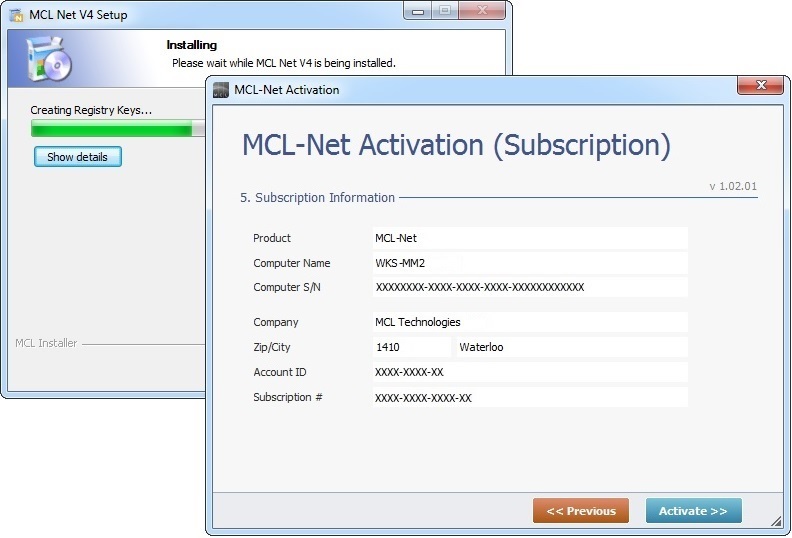
Task: Click the activation window's corner grip
Action: pyautogui.click(x=776, y=522)
